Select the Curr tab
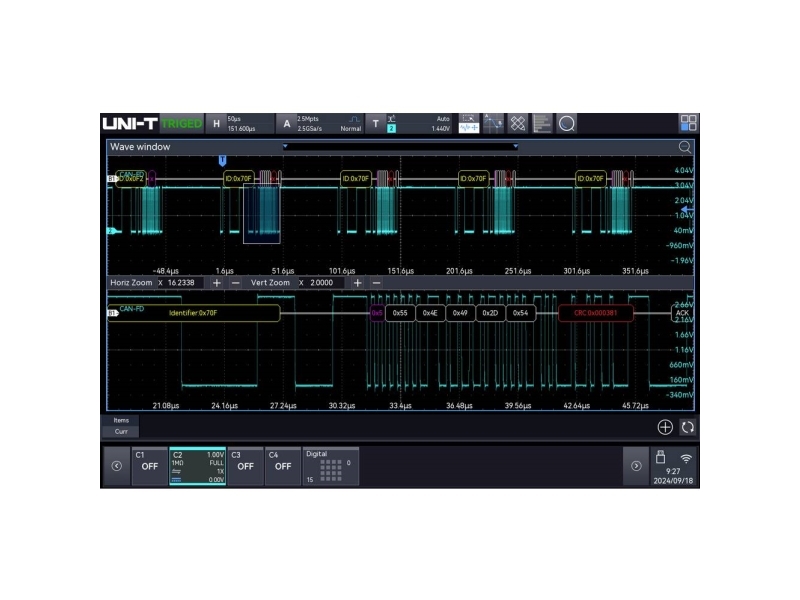Viewport: 800px width, 600px height. click(121, 432)
